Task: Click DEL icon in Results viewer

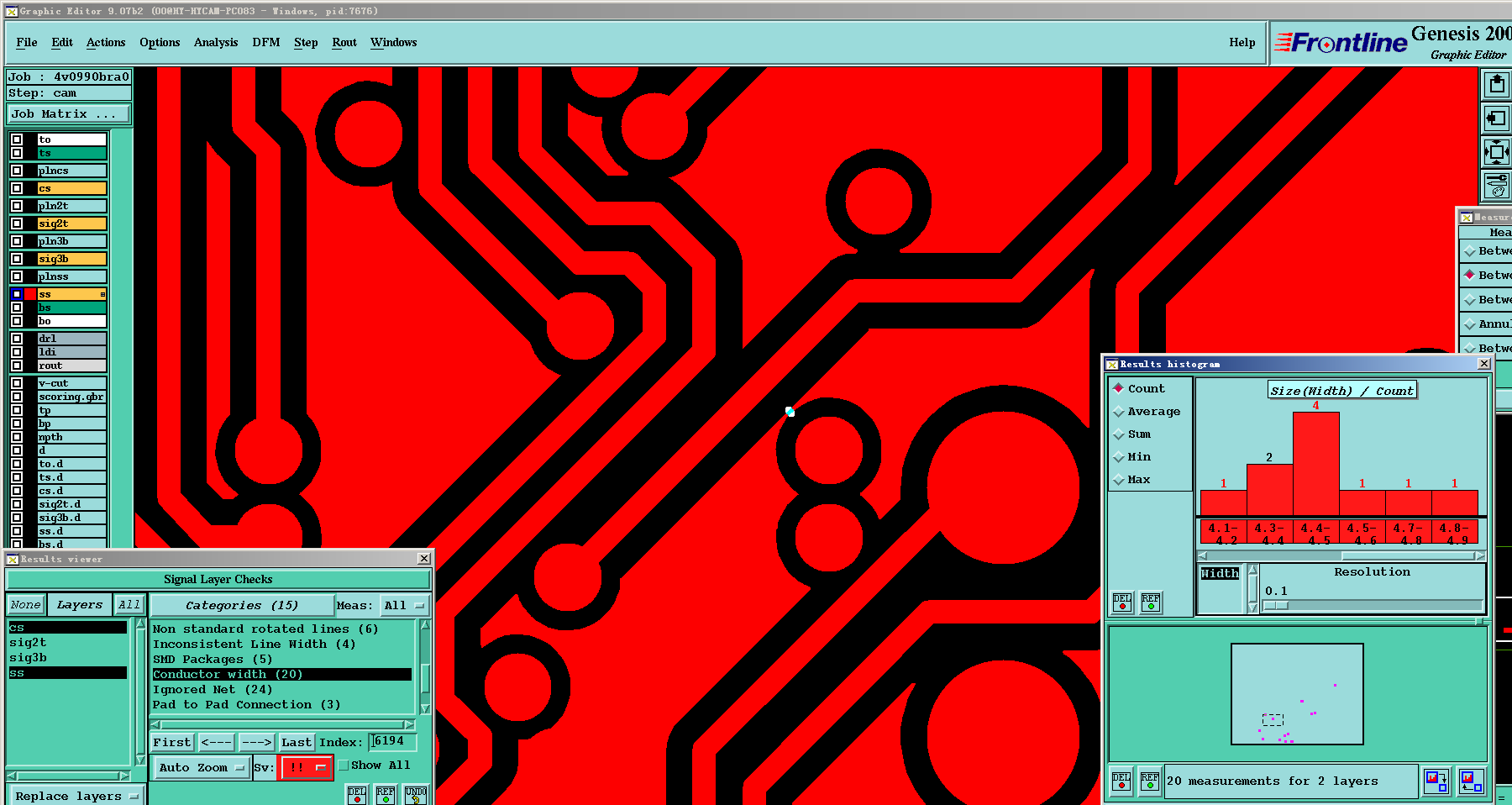Action: 357,794
